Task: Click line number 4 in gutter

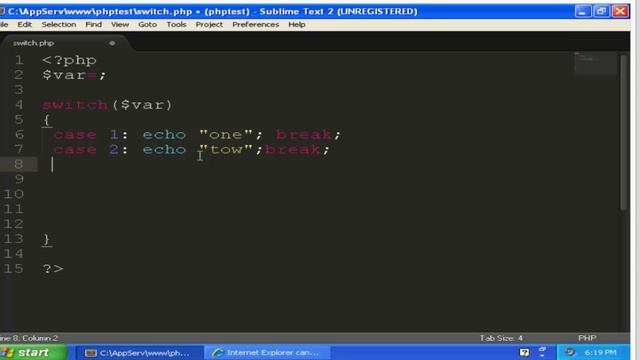Action: point(19,105)
